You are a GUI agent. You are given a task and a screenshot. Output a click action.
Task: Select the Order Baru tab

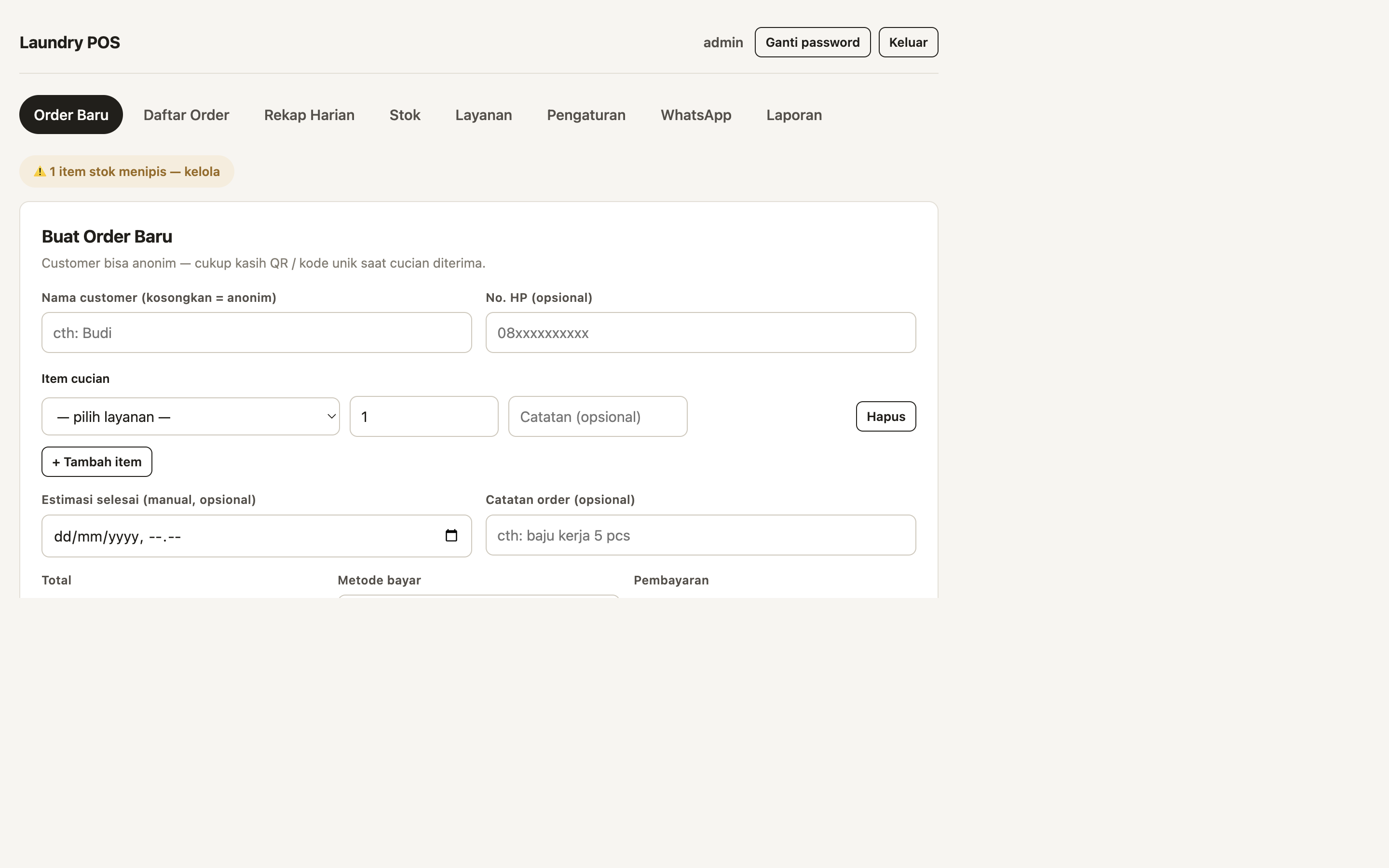[x=71, y=115]
